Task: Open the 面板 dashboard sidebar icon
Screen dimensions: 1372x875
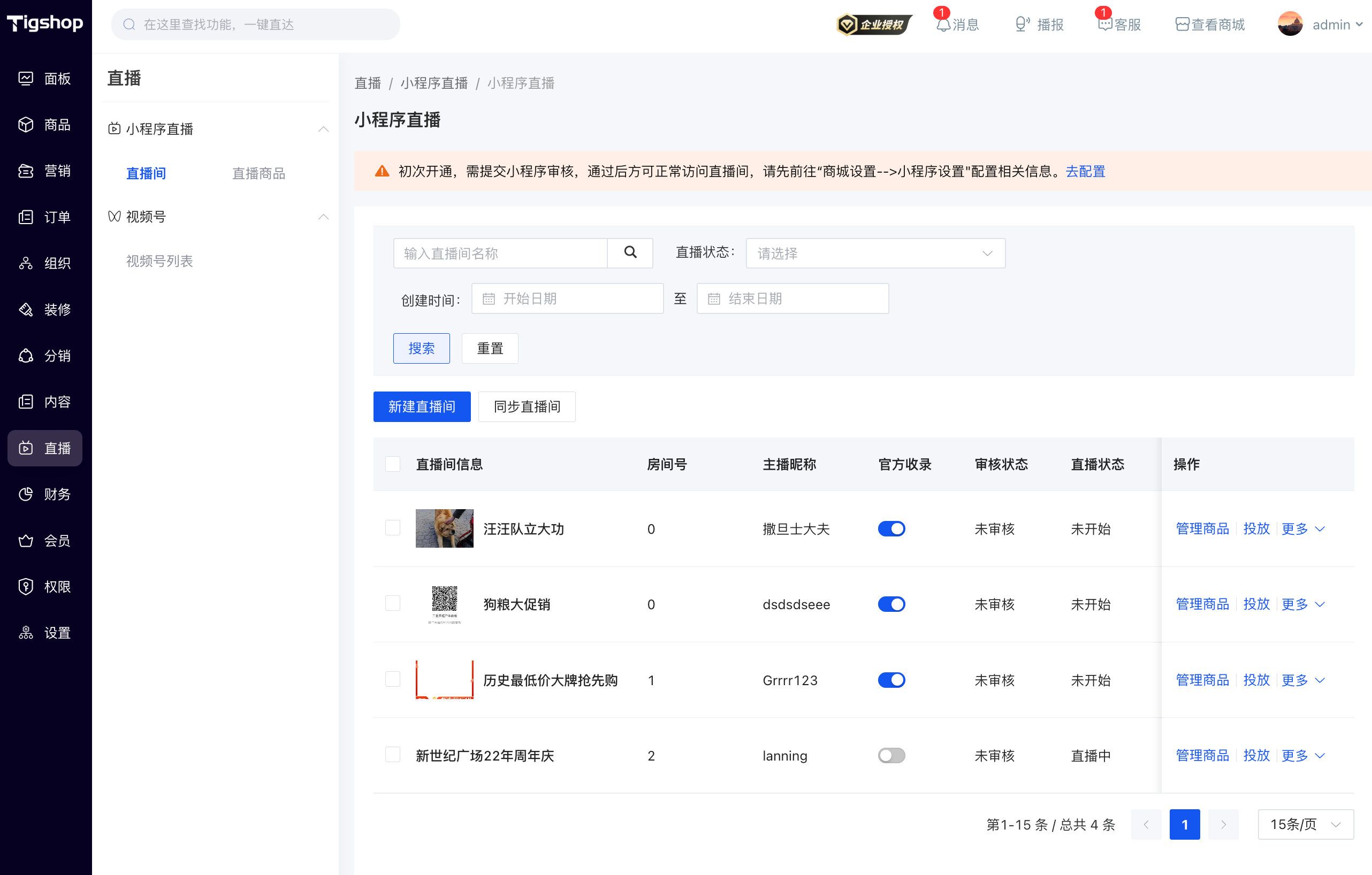Action: coord(26,79)
